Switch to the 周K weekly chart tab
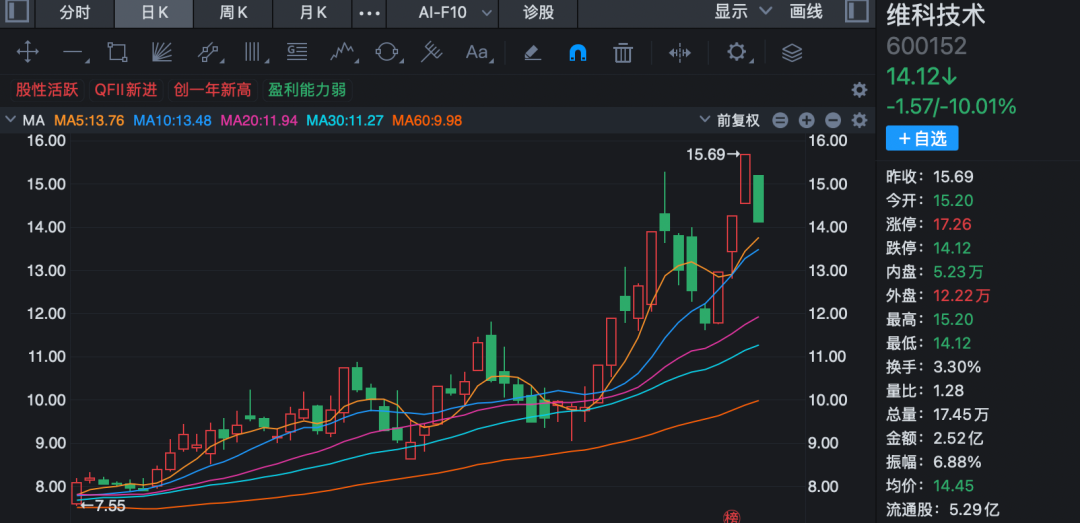This screenshot has height=523, width=1080. click(234, 12)
